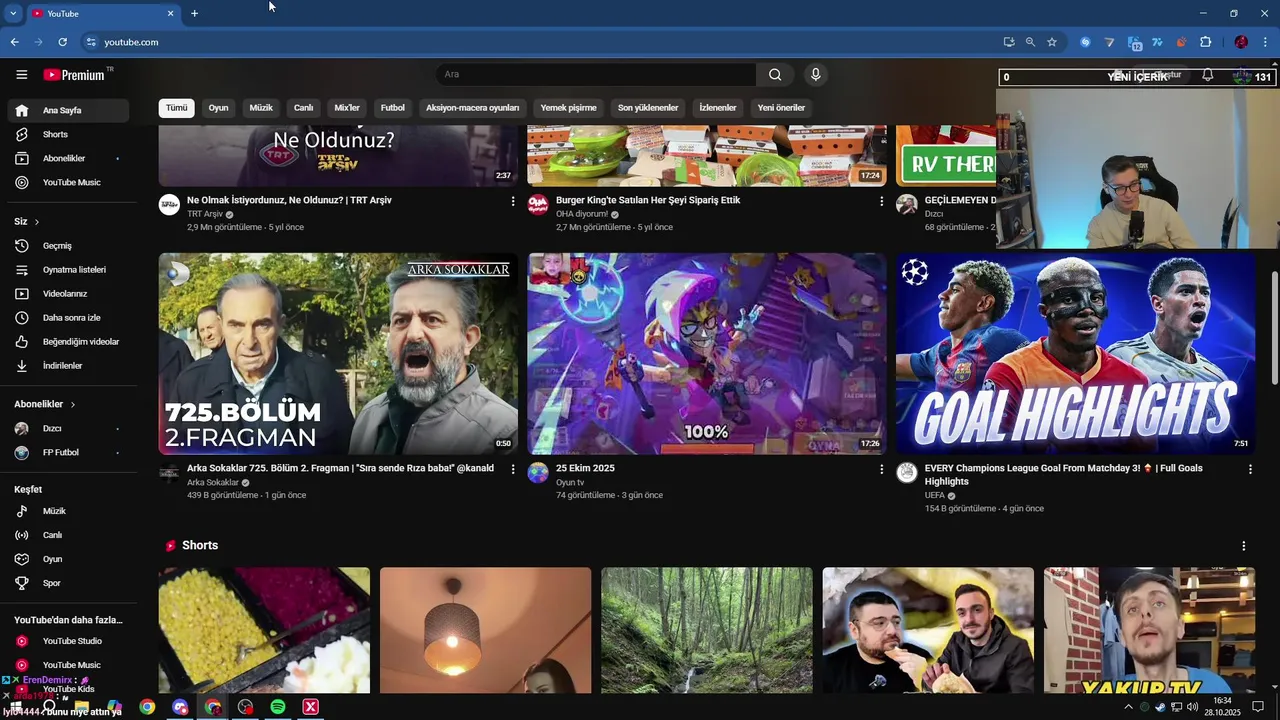Open a new Chrome tab

coord(194,13)
